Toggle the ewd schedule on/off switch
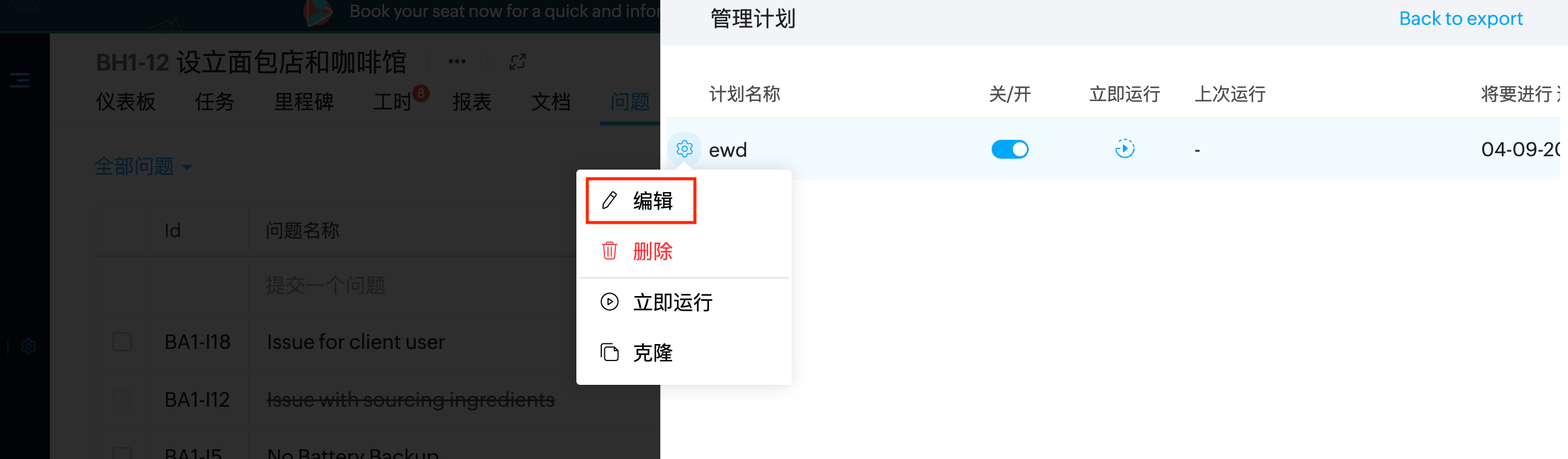1568x459 pixels. point(1010,149)
